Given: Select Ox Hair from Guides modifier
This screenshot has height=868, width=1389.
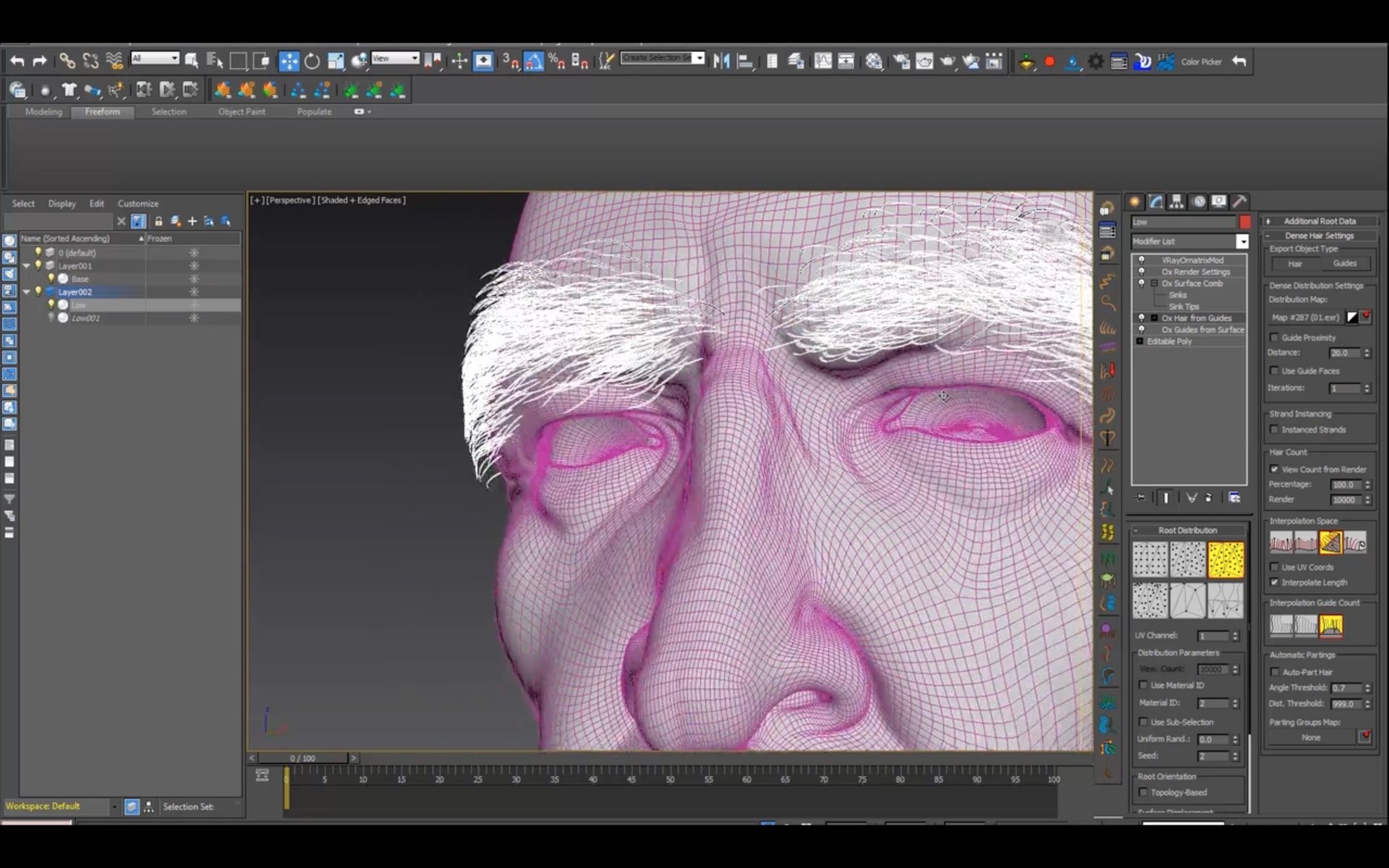Looking at the screenshot, I should [1196, 318].
